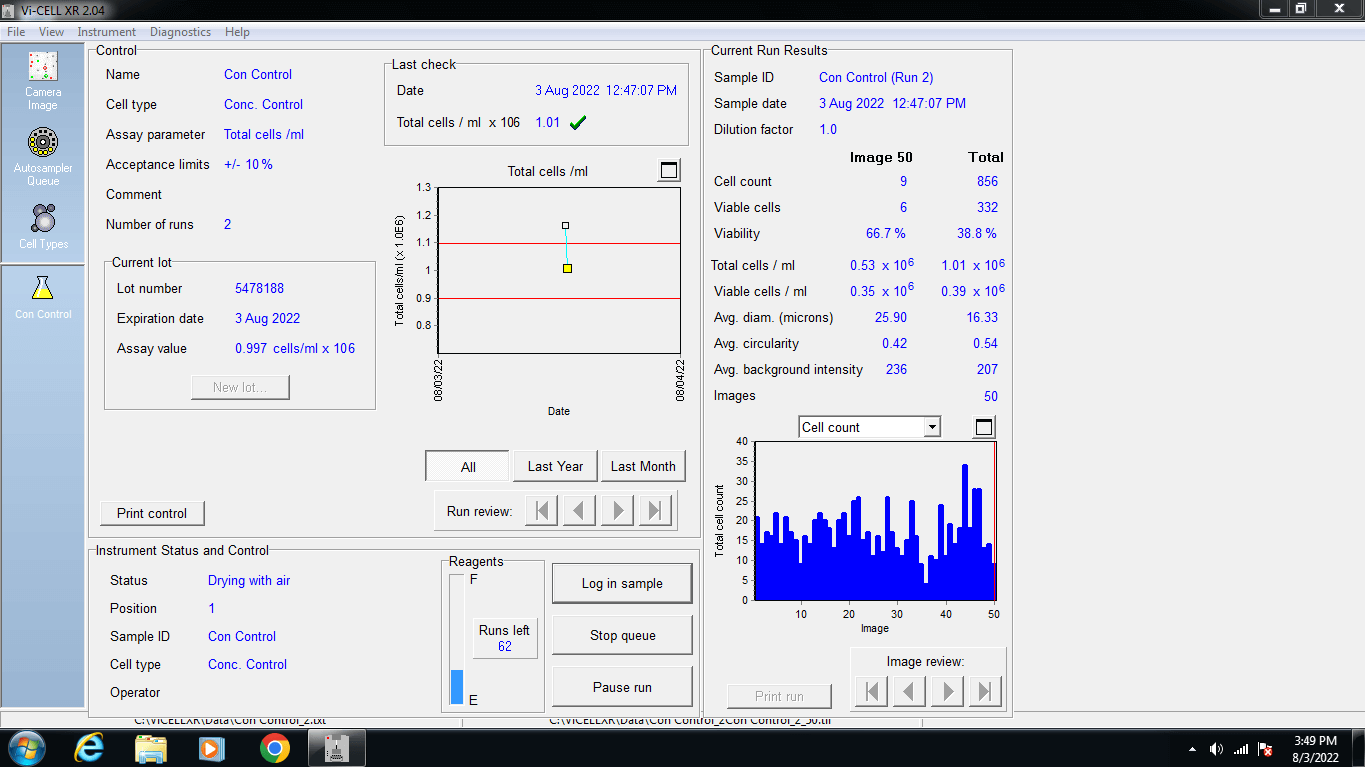Screen dimensions: 1365x767
Task: Click the New lot button
Action: click(x=240, y=387)
